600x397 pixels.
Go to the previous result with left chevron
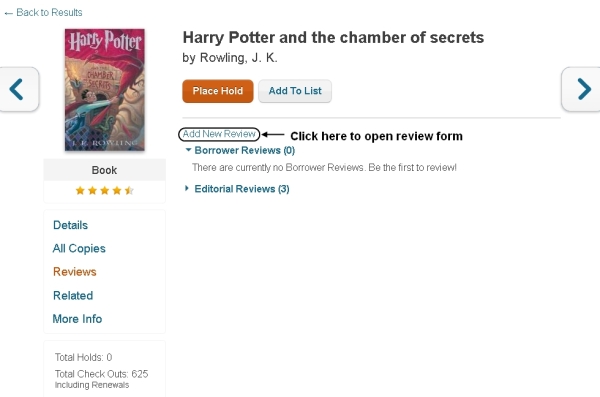pos(18,89)
